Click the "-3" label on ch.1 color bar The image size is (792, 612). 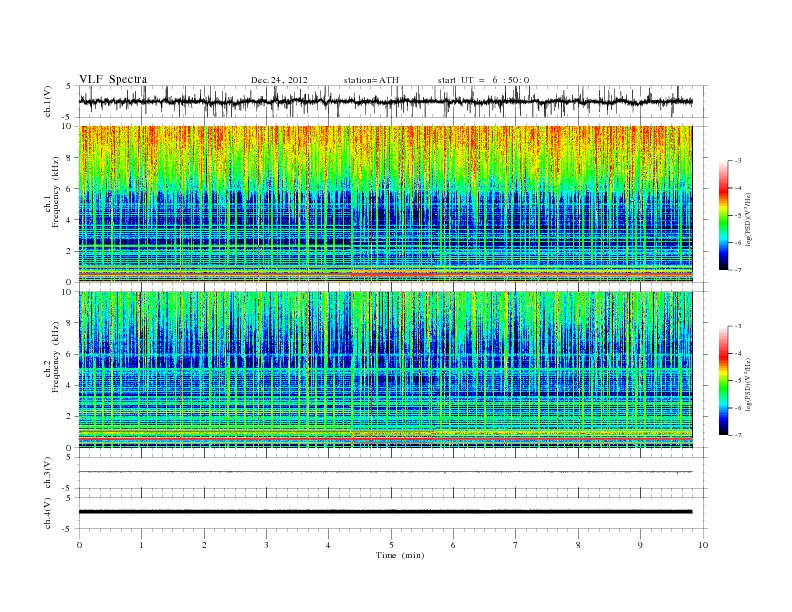(x=738, y=161)
